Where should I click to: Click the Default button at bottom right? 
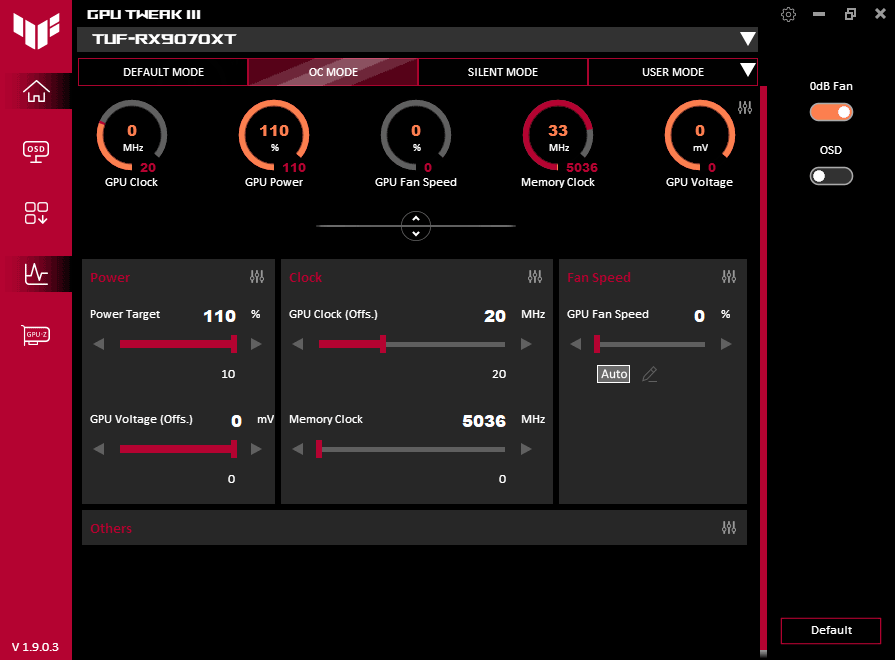pos(831,631)
